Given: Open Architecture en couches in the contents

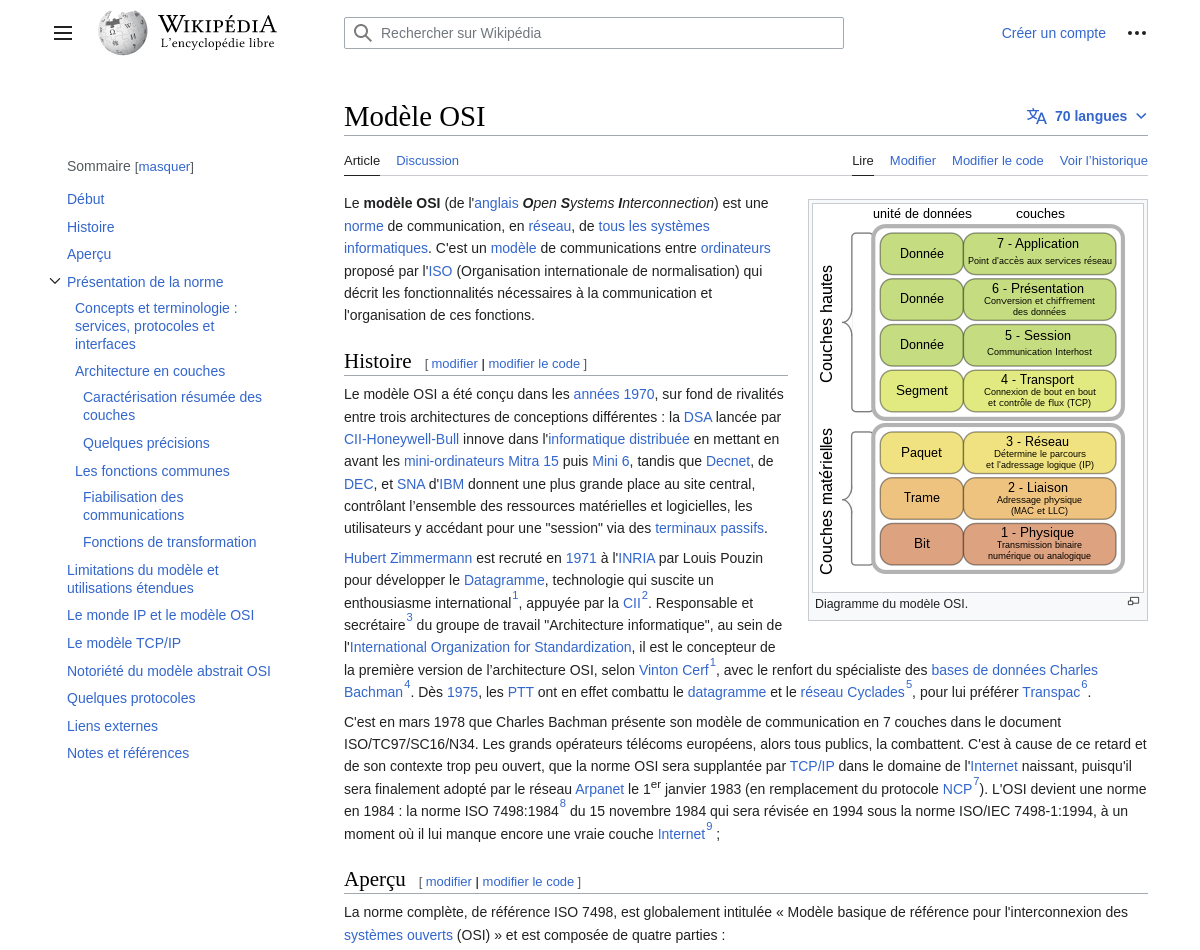Looking at the screenshot, I should (x=150, y=371).
